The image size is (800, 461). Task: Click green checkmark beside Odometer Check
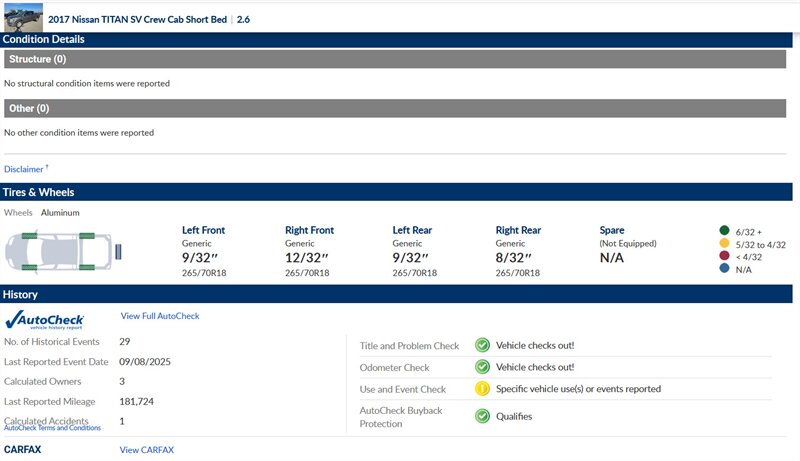tap(482, 367)
